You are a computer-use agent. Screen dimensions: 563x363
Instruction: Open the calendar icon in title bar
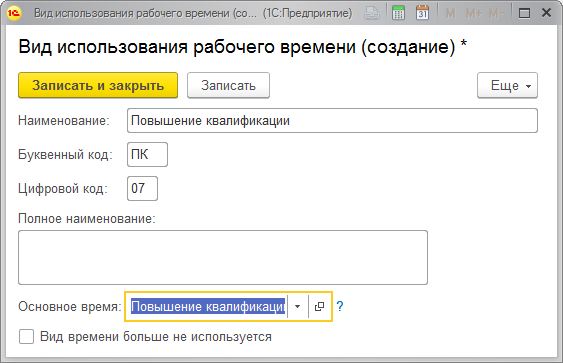tap(422, 13)
